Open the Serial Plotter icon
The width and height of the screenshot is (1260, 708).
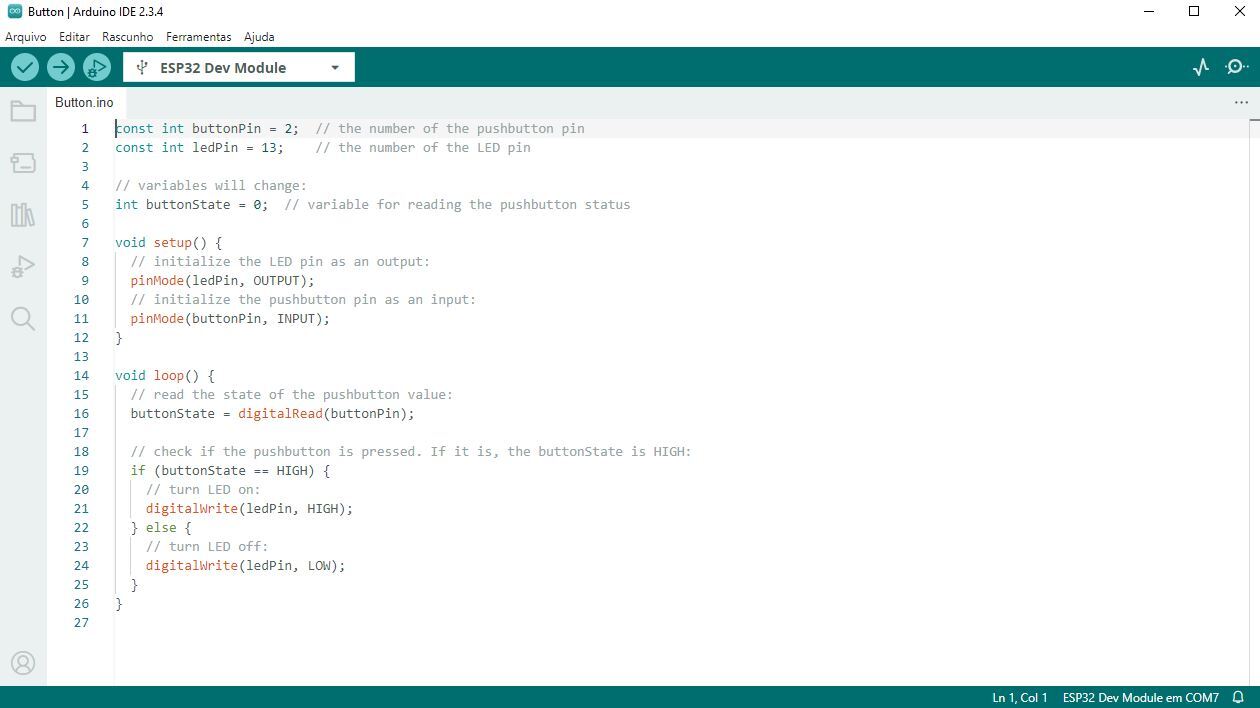click(1200, 67)
